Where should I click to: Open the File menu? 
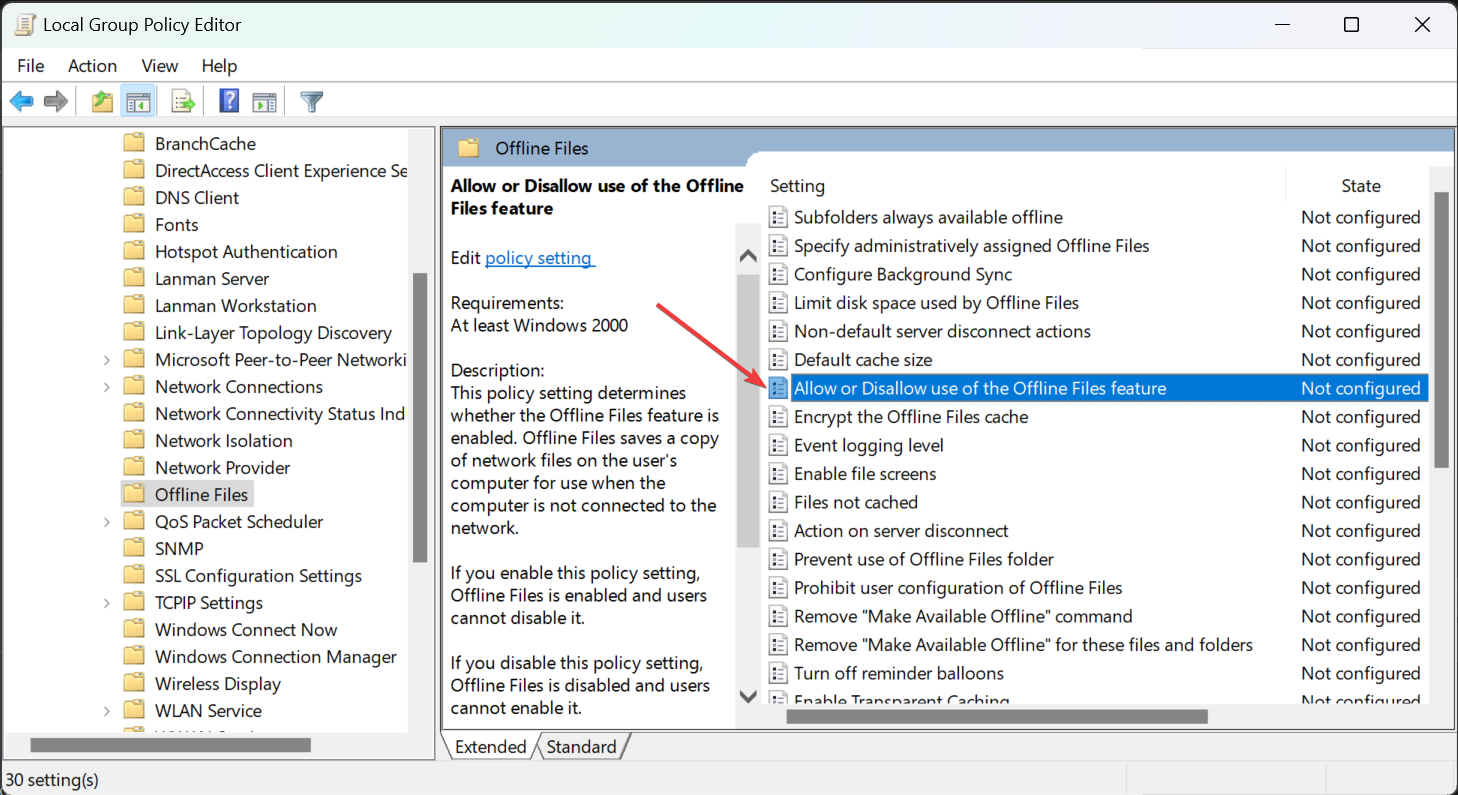pos(31,65)
